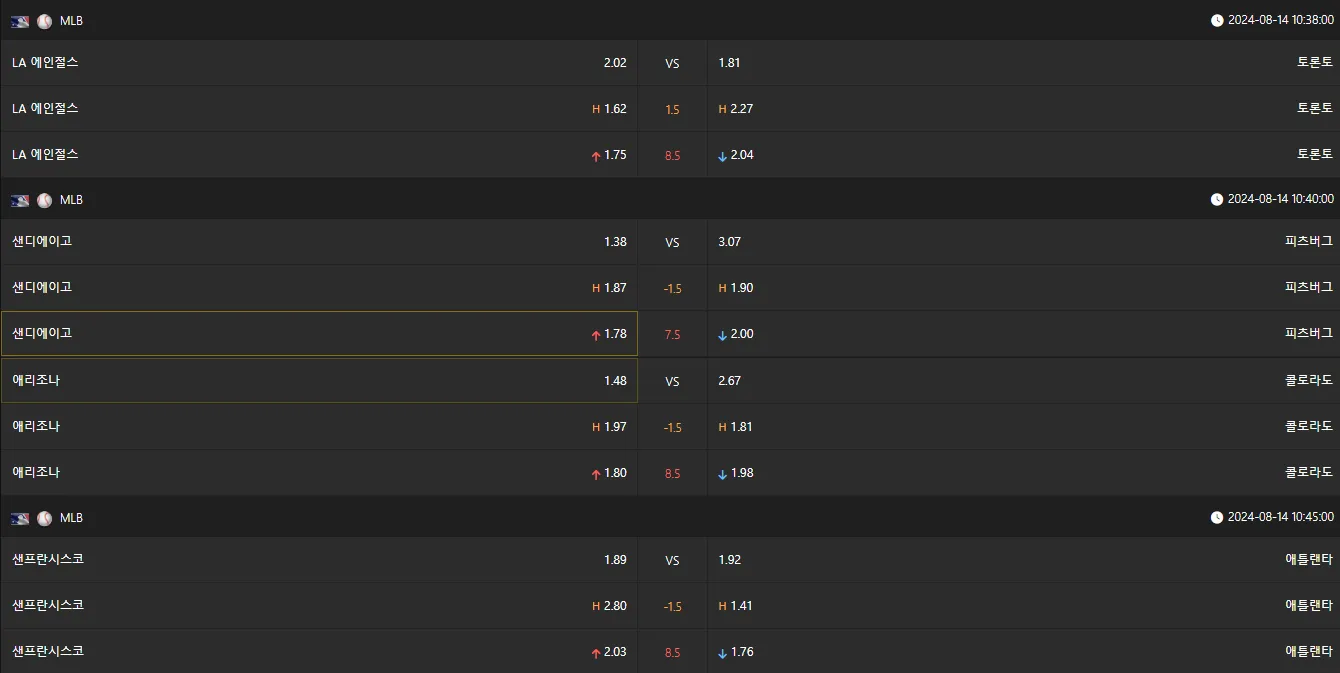This screenshot has width=1340, height=673.
Task: Click MLB league label in third header
Action: tap(71, 518)
